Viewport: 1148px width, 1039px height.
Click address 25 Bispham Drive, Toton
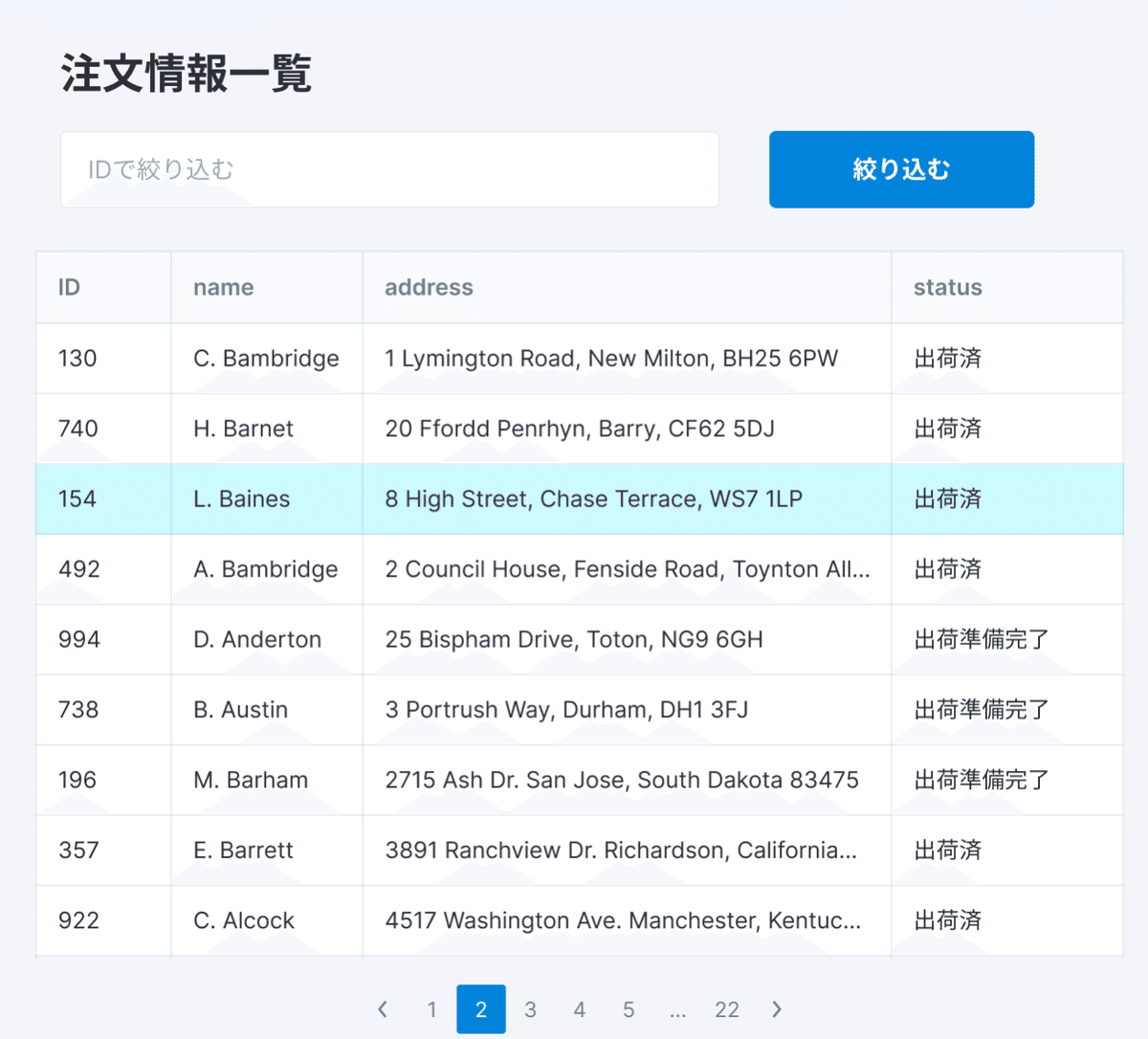[x=574, y=639]
